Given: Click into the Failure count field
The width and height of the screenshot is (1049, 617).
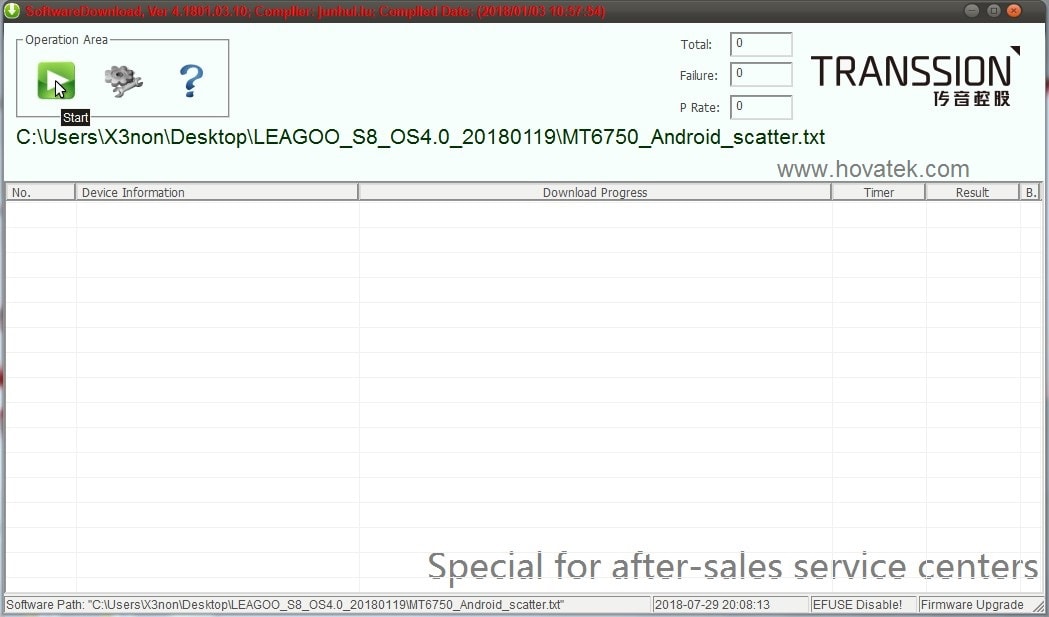Looking at the screenshot, I should [x=761, y=74].
